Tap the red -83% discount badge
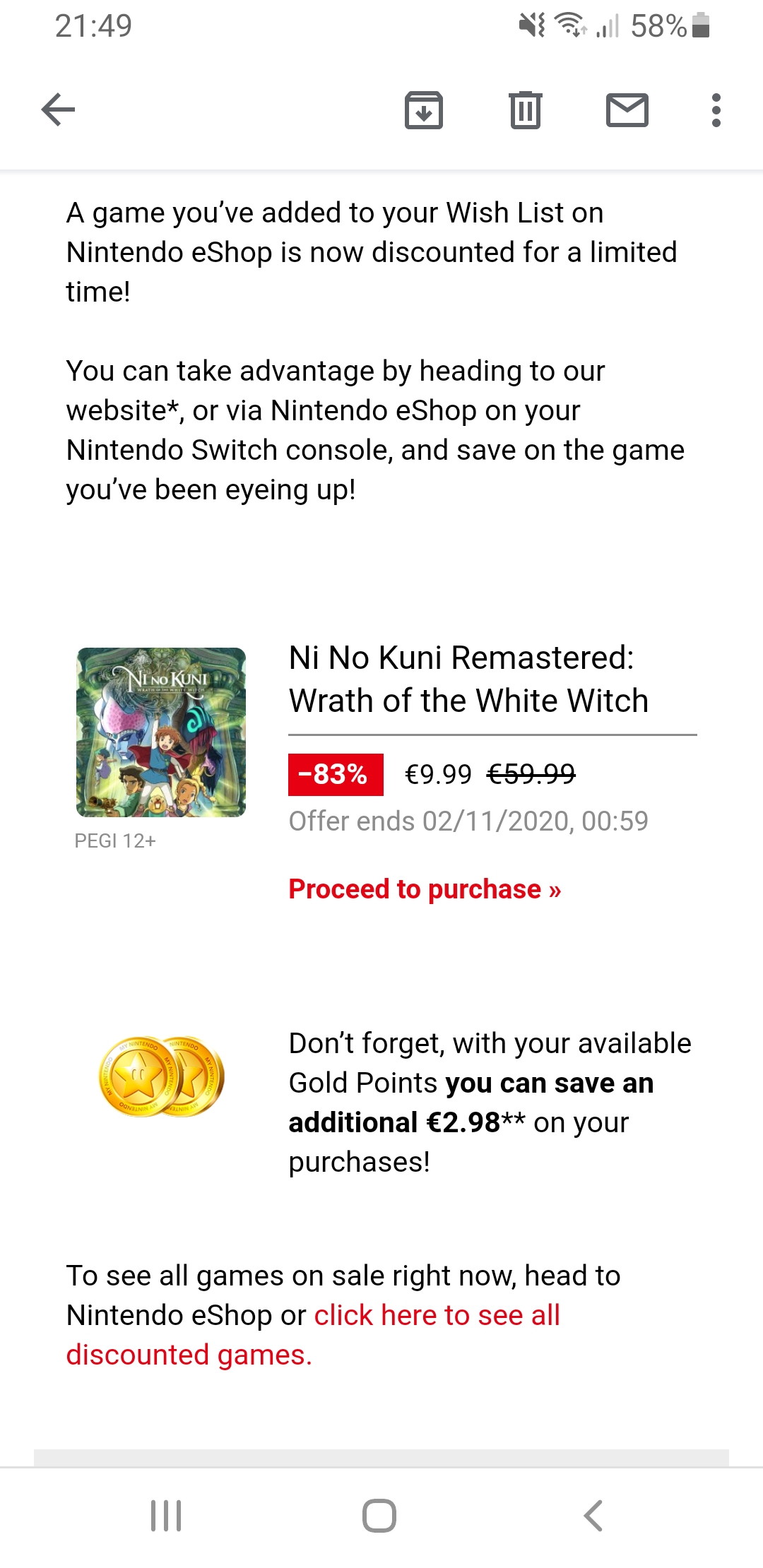This screenshot has width=763, height=1568. click(336, 775)
